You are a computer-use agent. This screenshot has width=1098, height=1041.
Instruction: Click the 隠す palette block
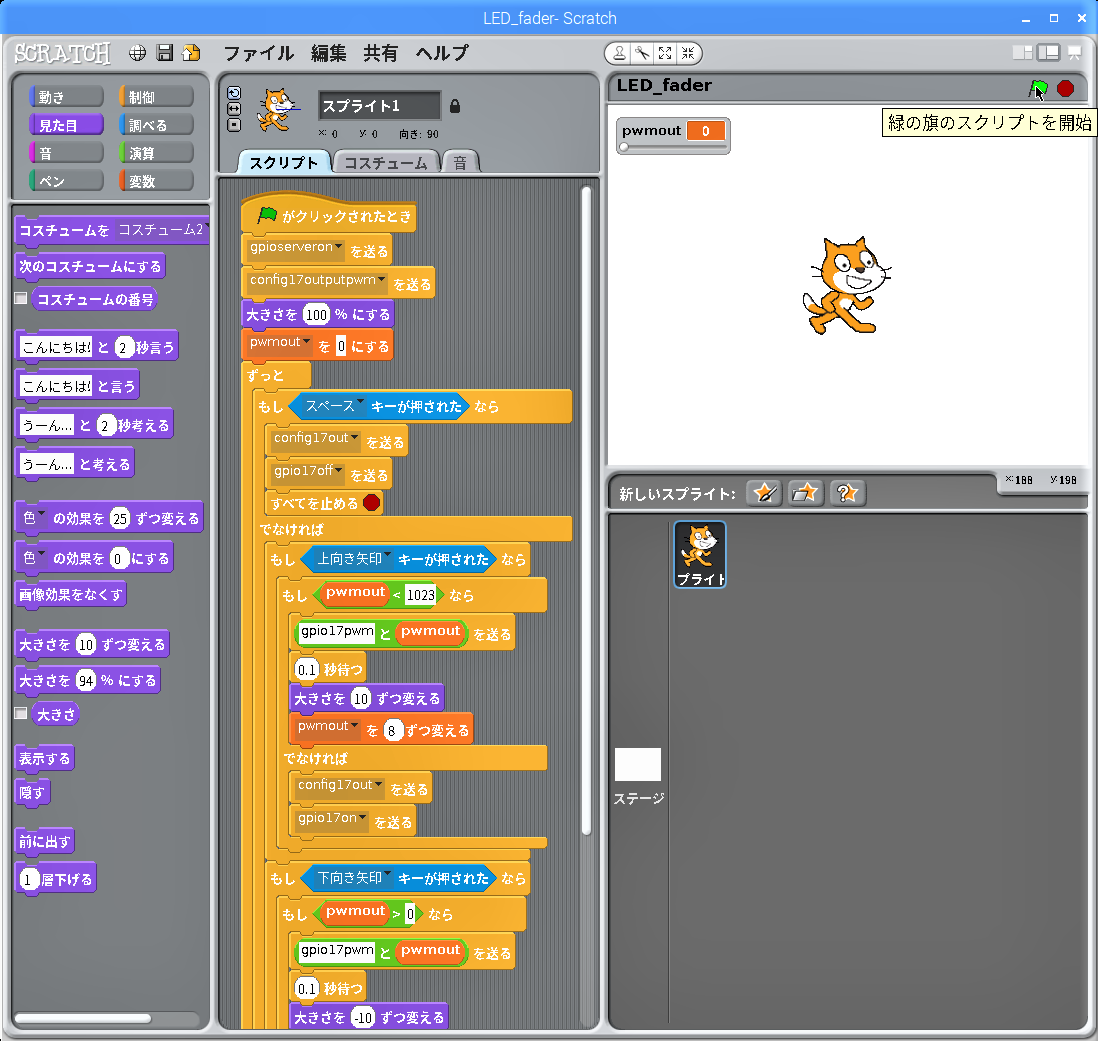[x=32, y=792]
